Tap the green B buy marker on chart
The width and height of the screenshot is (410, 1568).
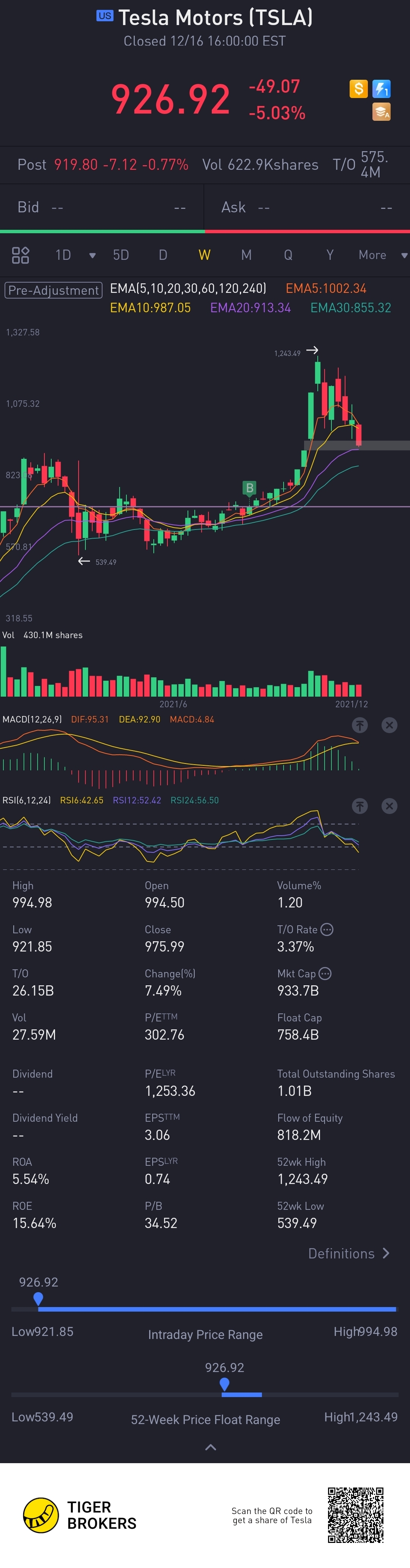point(249,488)
